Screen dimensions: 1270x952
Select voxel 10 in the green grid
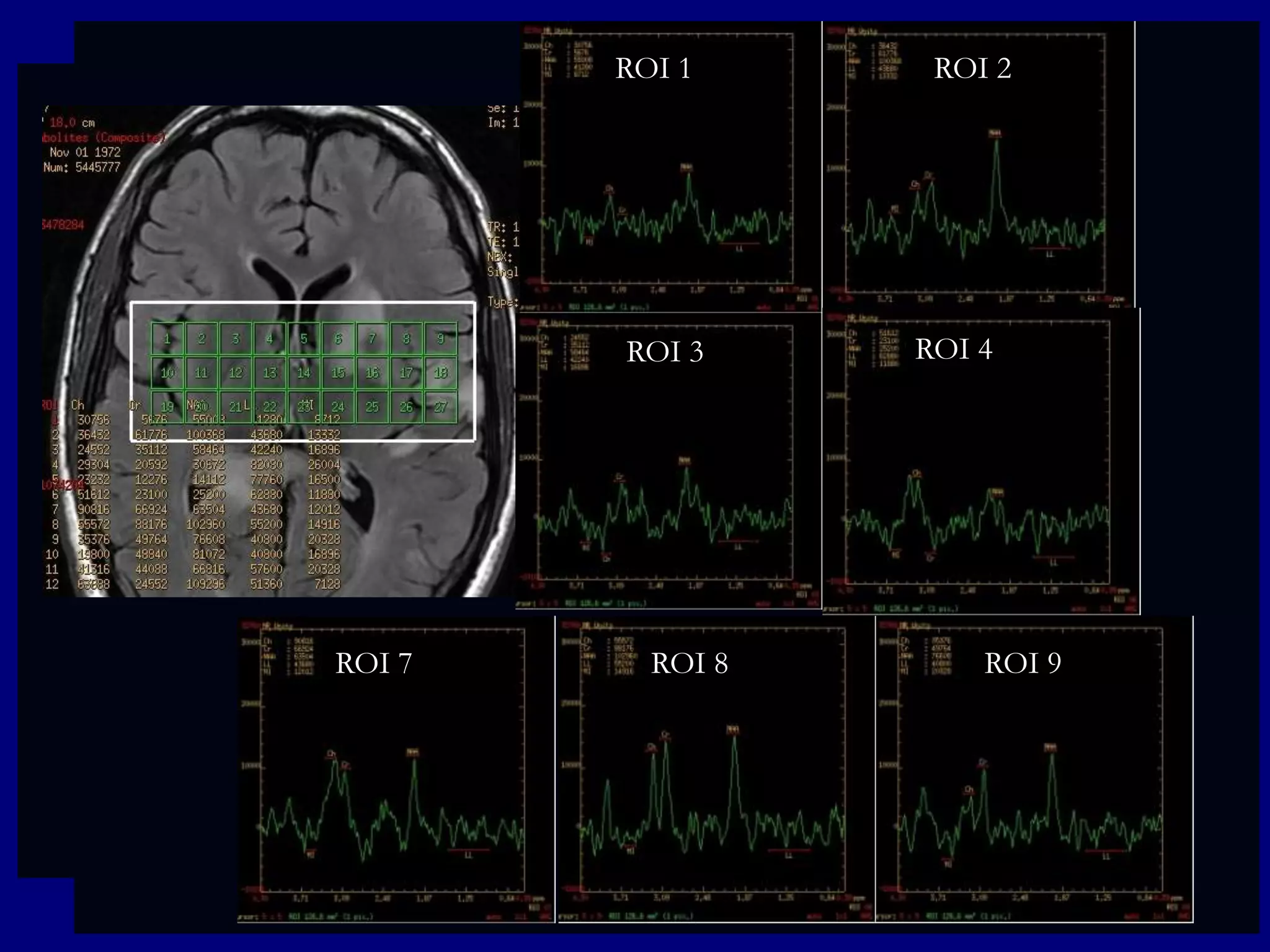[x=167, y=372]
